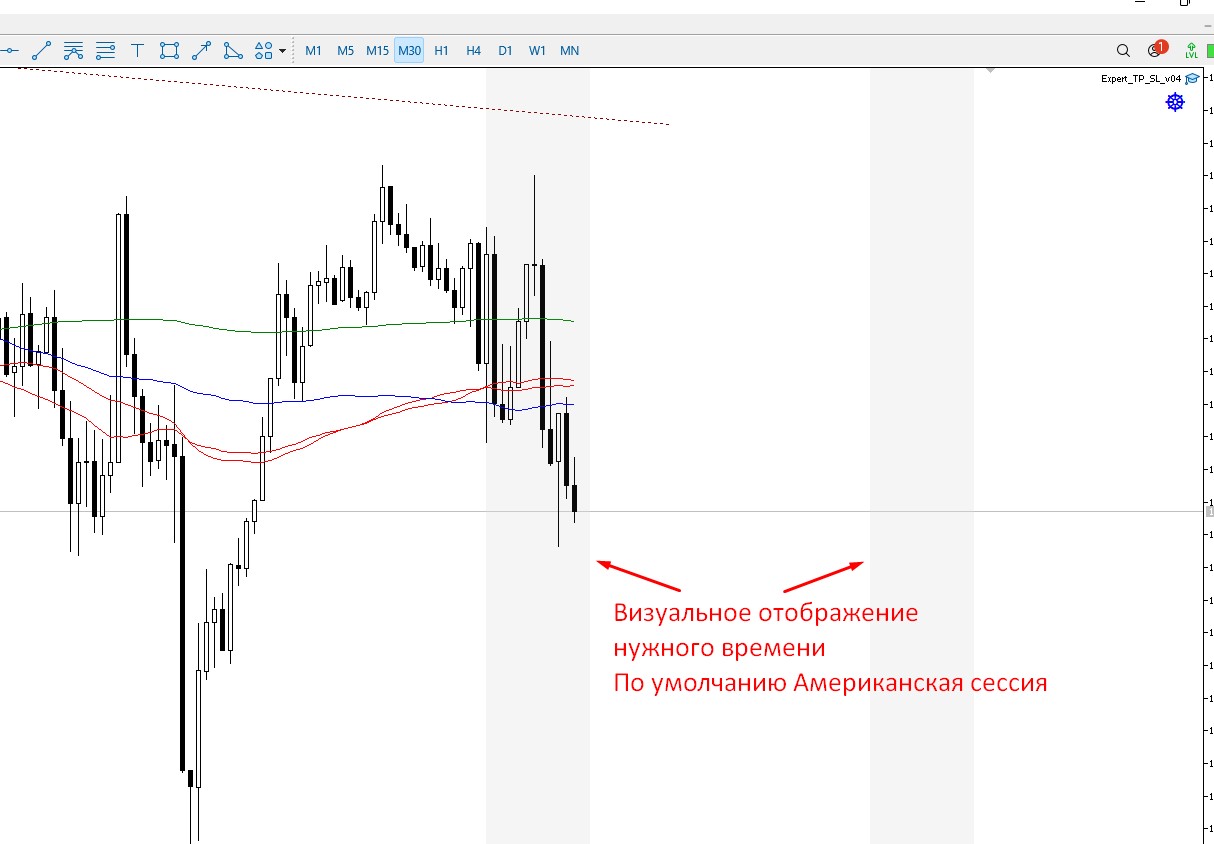Click the green LVL icon

(x=1191, y=50)
